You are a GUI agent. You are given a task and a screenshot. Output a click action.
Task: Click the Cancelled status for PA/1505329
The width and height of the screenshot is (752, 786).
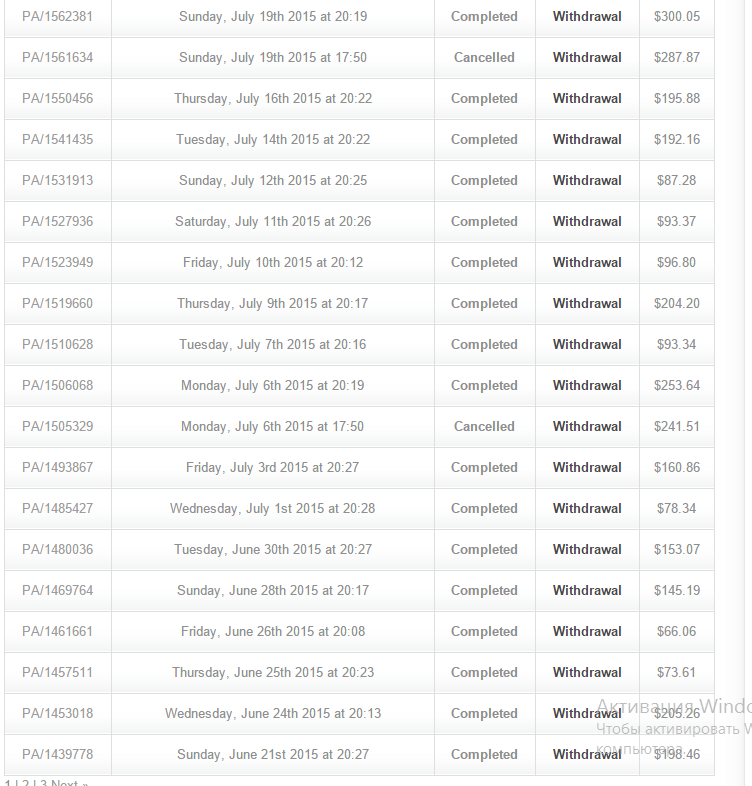click(x=484, y=426)
